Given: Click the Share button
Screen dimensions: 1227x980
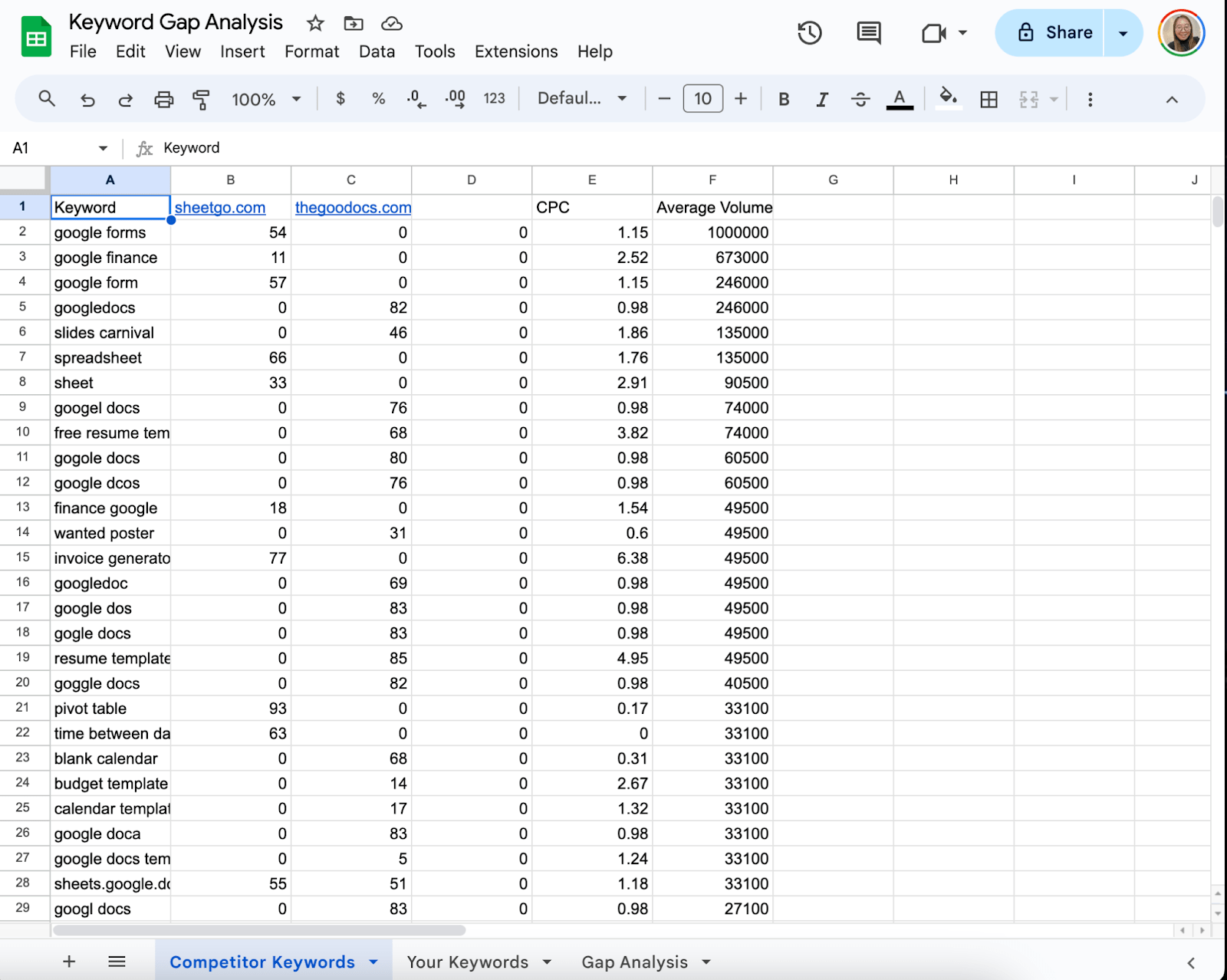Looking at the screenshot, I should [1054, 33].
